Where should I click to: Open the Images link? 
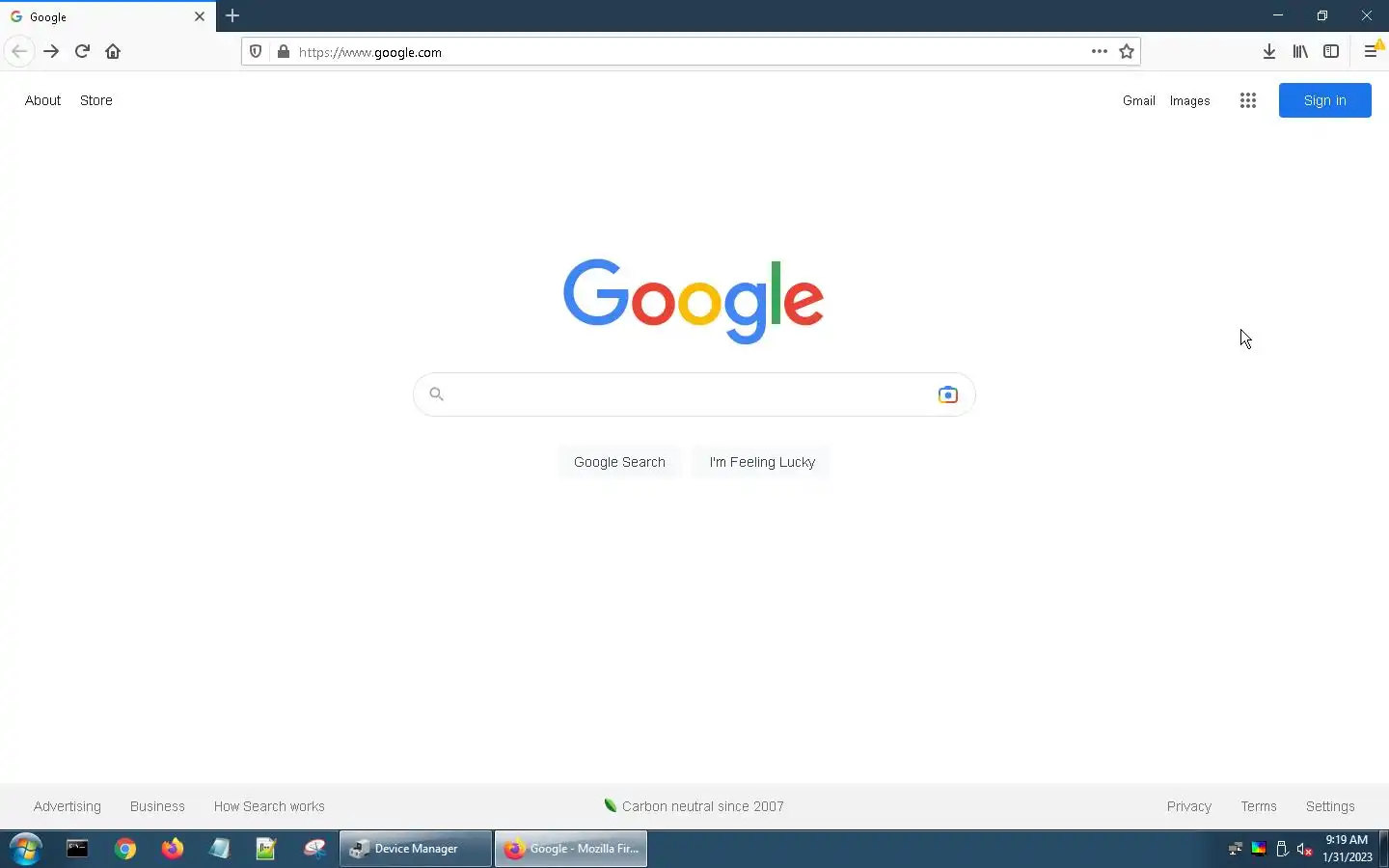click(1189, 100)
